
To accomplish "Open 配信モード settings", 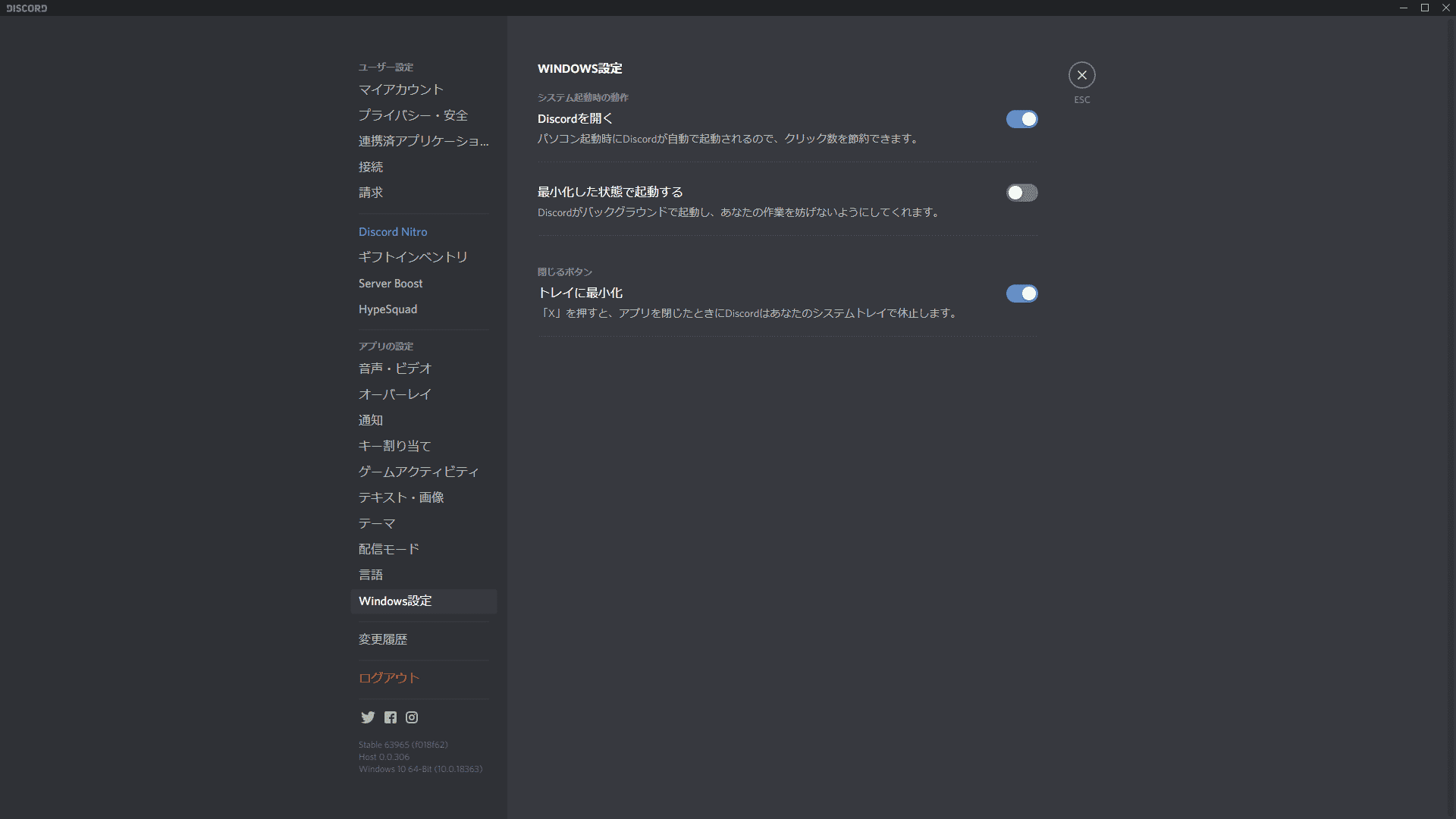I will [424, 549].
